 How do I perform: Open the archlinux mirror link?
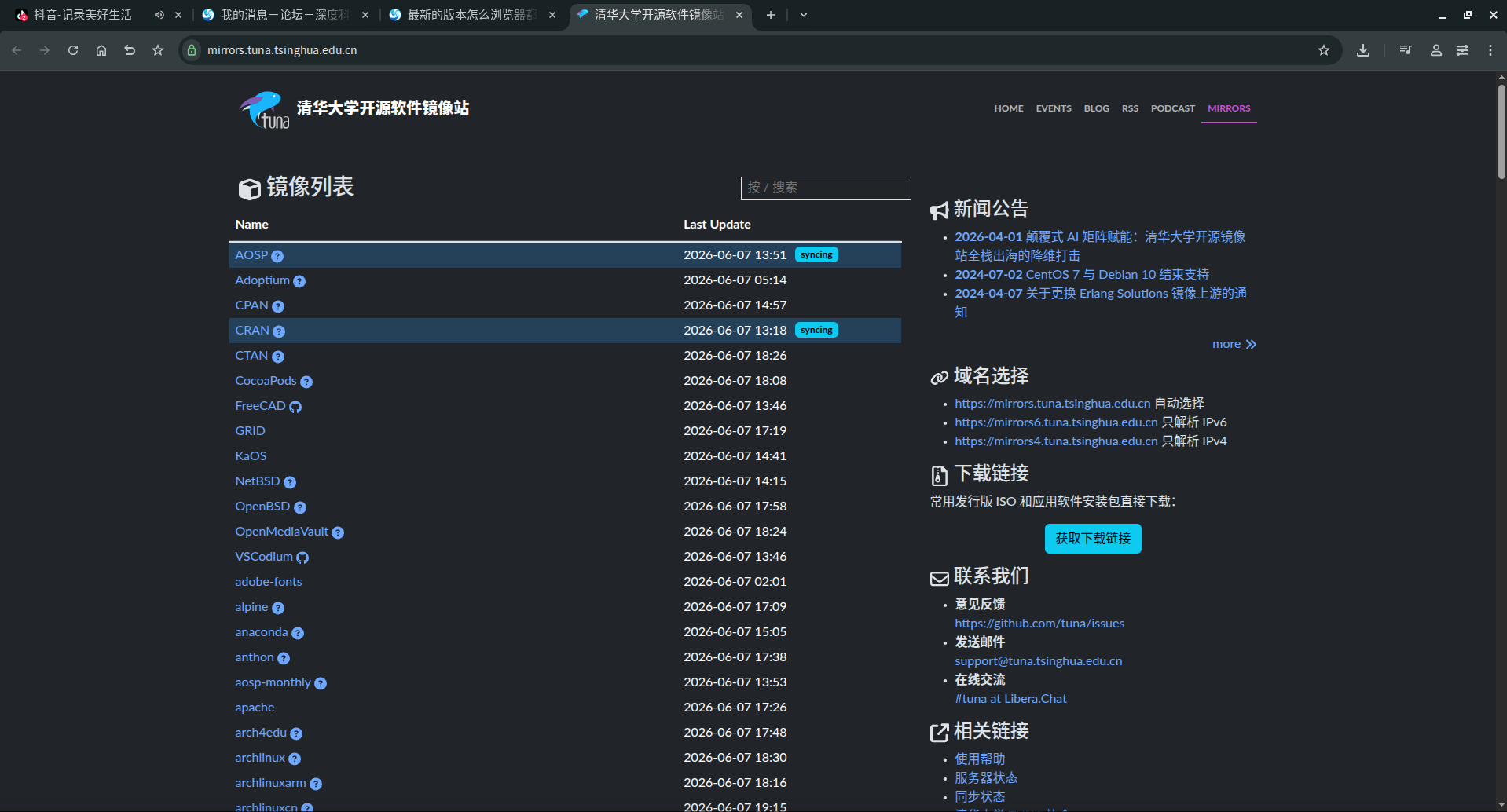(x=260, y=758)
